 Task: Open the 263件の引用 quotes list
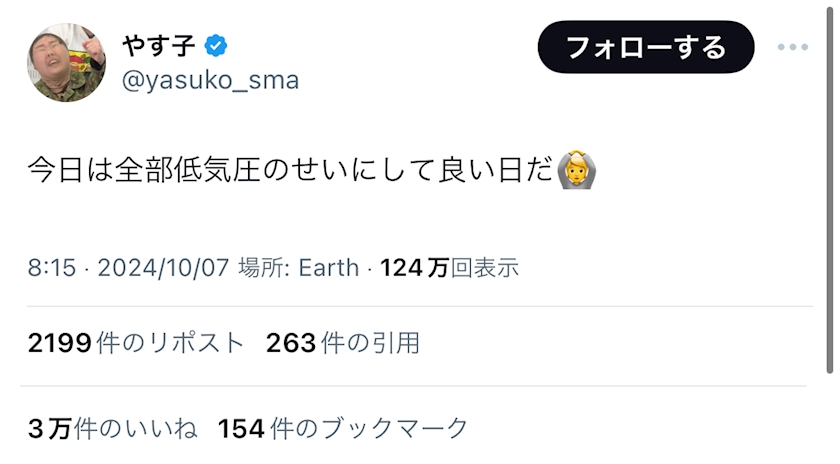tap(343, 344)
